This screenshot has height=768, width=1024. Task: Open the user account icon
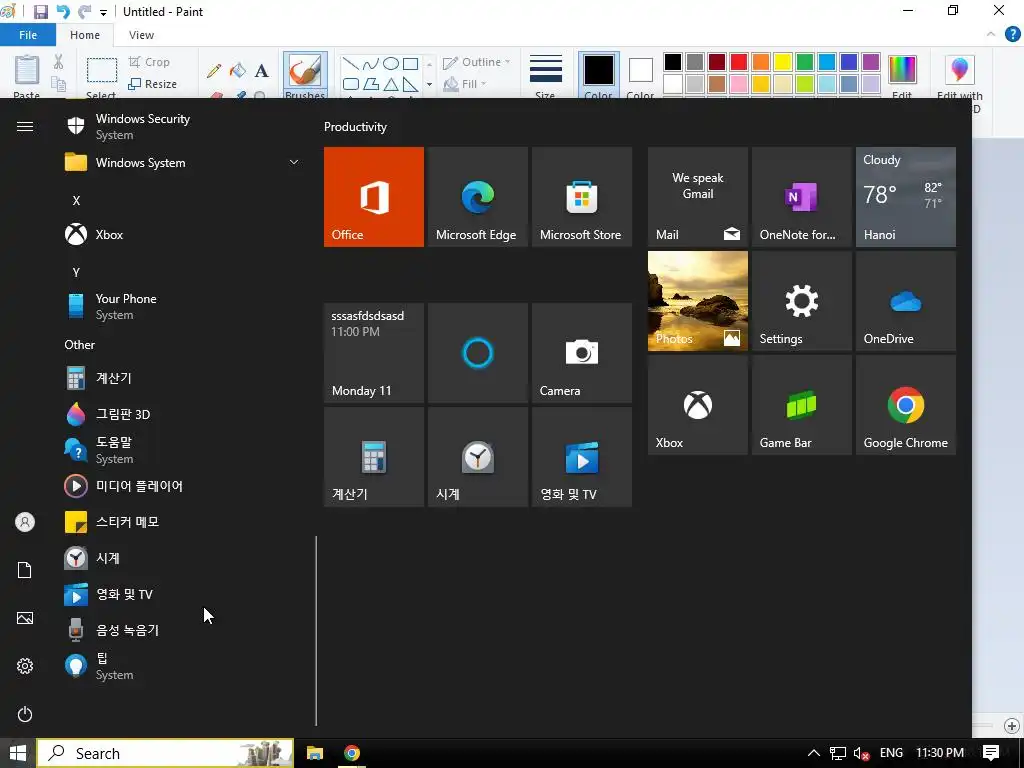click(x=25, y=522)
